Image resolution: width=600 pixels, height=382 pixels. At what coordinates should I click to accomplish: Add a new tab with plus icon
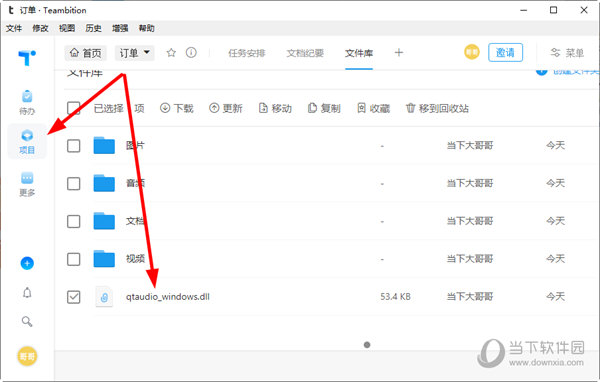point(399,52)
